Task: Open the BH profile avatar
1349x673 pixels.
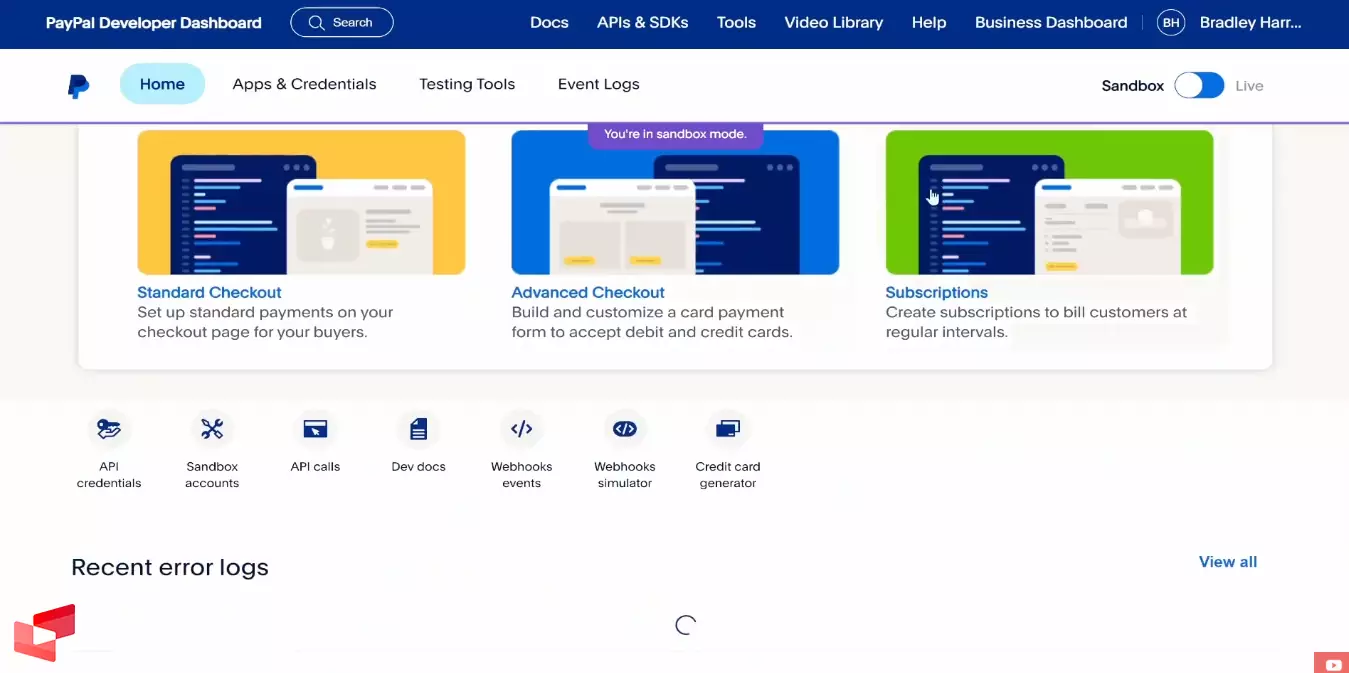Action: pyautogui.click(x=1170, y=21)
